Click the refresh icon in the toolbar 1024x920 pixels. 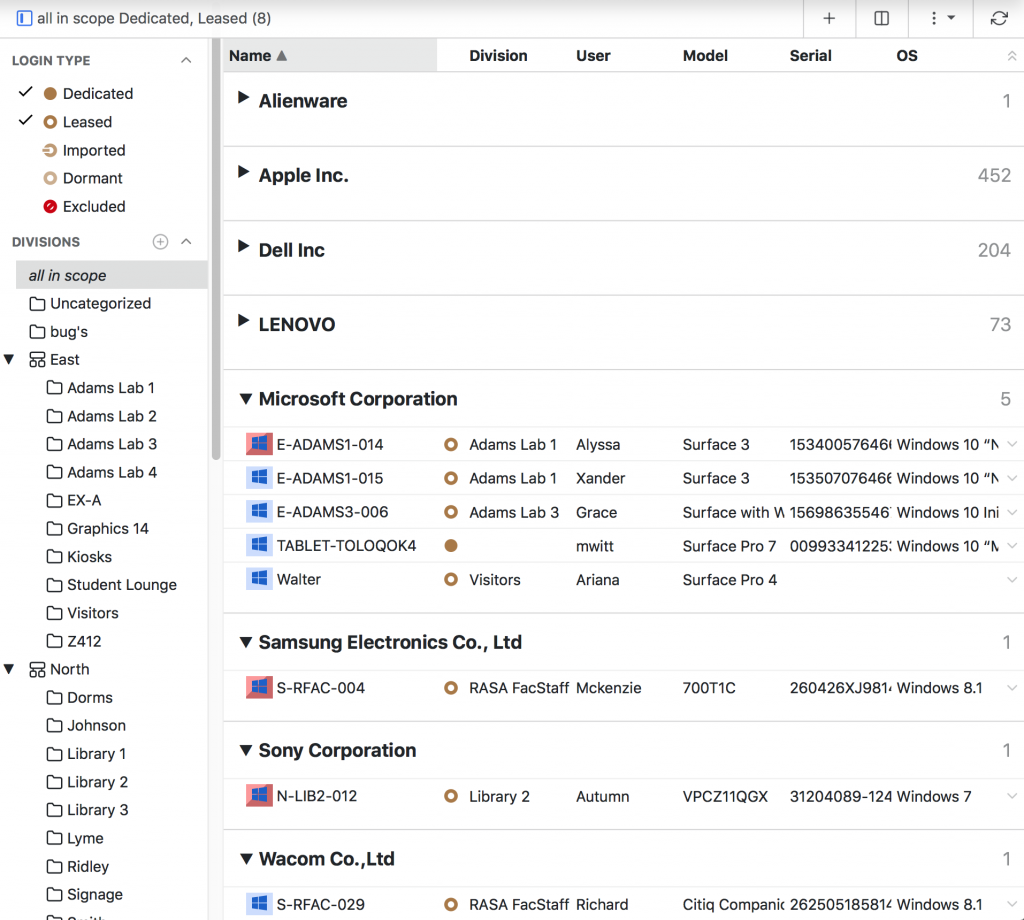coord(999,17)
